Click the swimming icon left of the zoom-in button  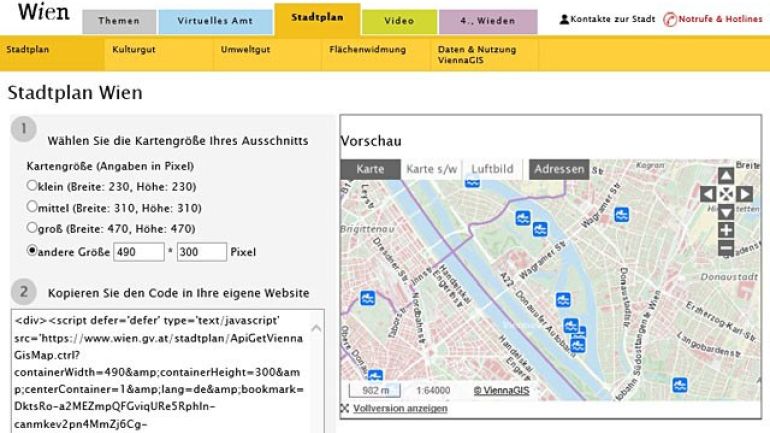tap(622, 215)
